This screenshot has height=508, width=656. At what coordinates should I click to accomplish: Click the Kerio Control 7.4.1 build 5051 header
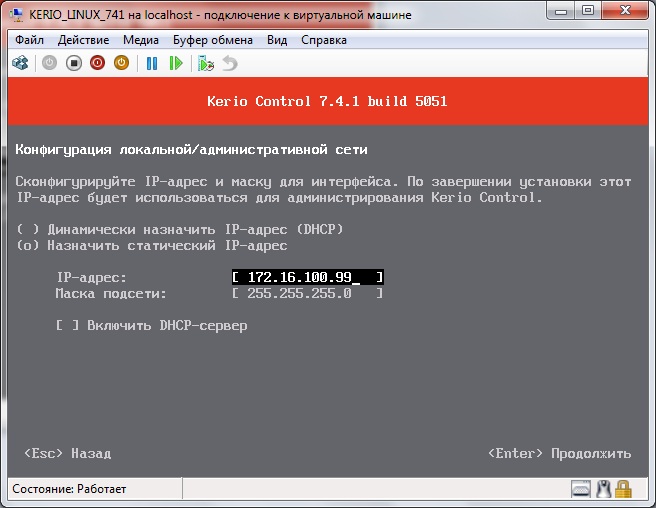tap(327, 101)
